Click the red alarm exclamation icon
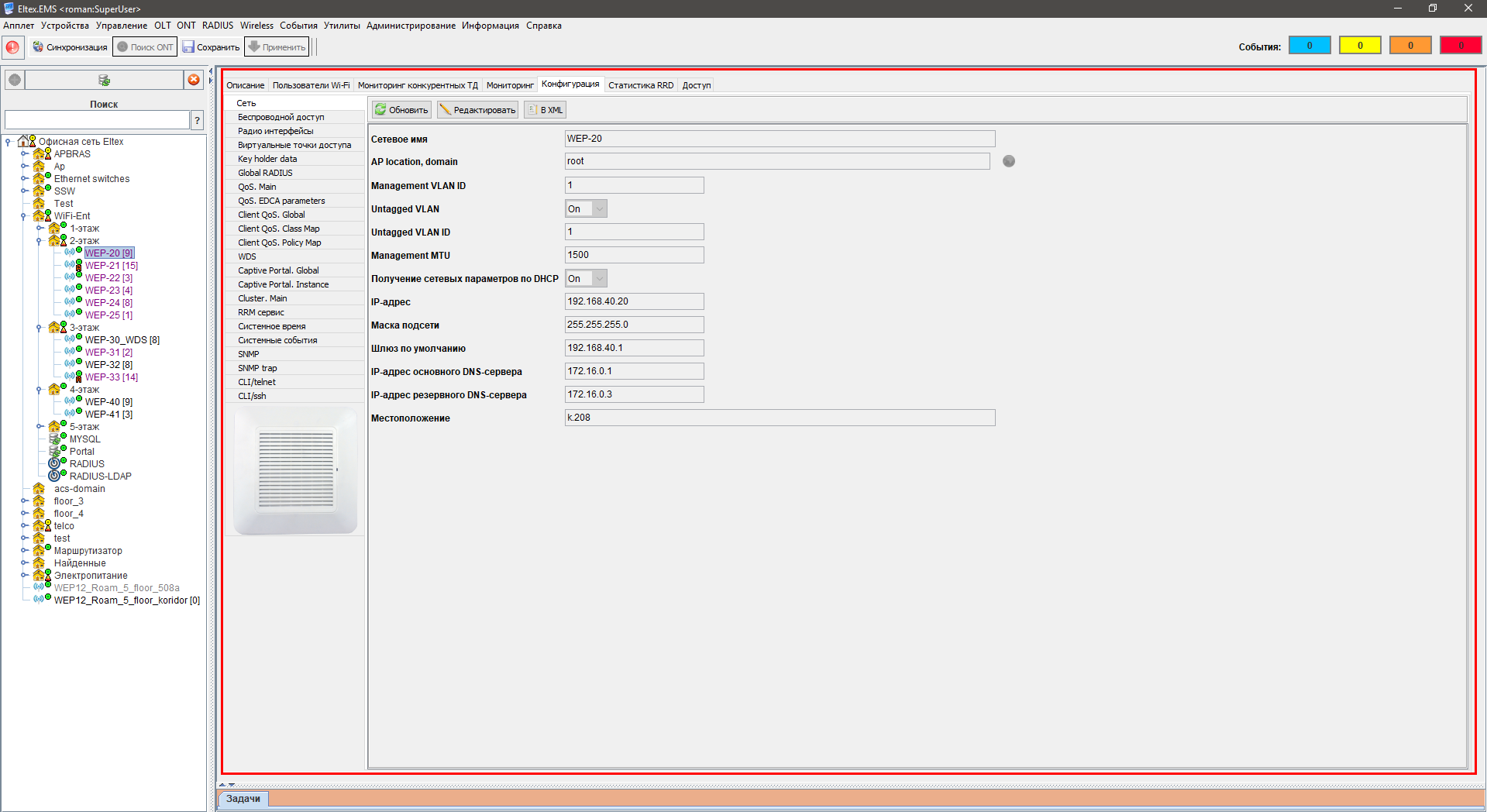 tap(12, 47)
